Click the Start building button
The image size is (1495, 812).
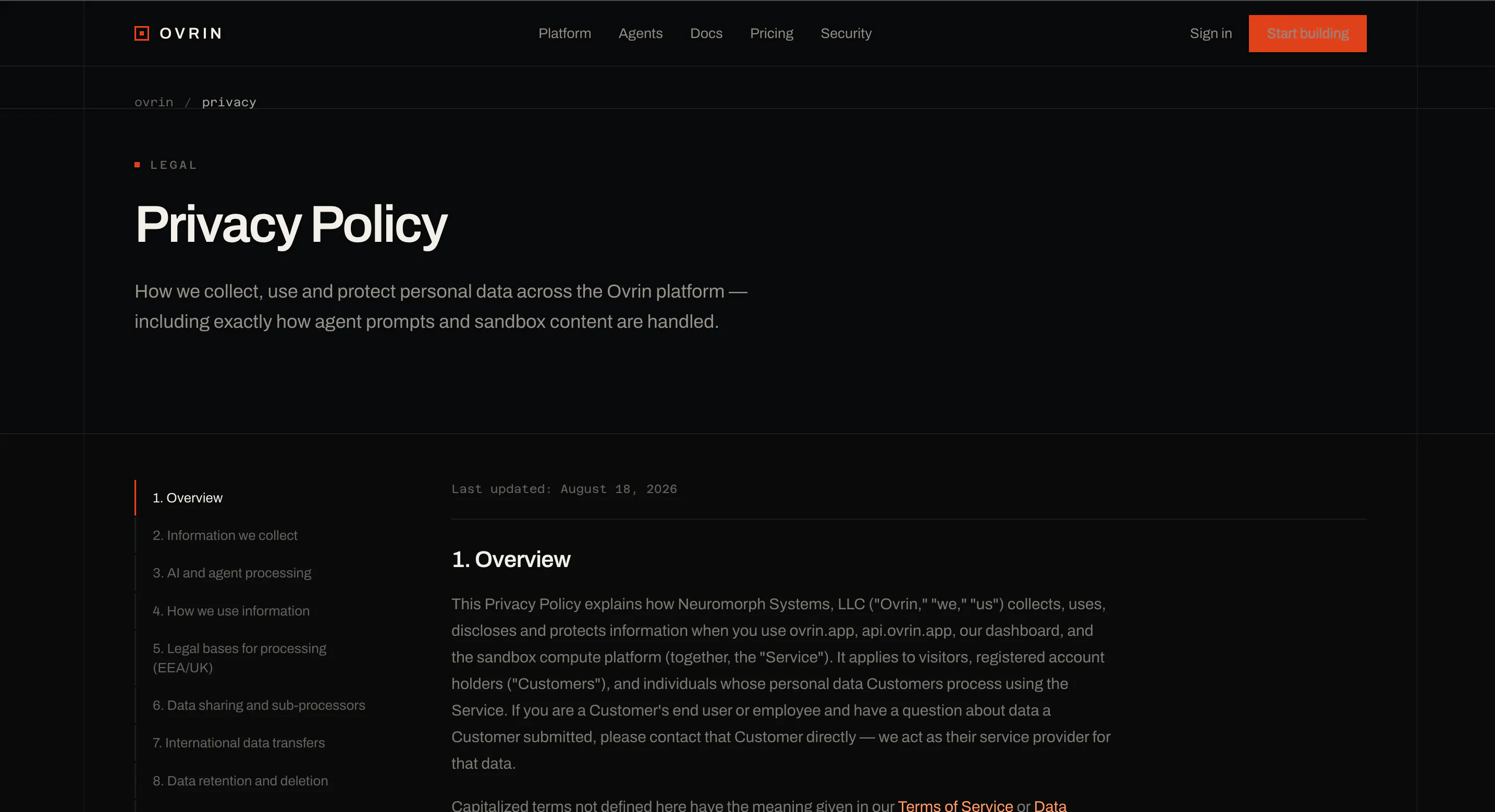1307,34
